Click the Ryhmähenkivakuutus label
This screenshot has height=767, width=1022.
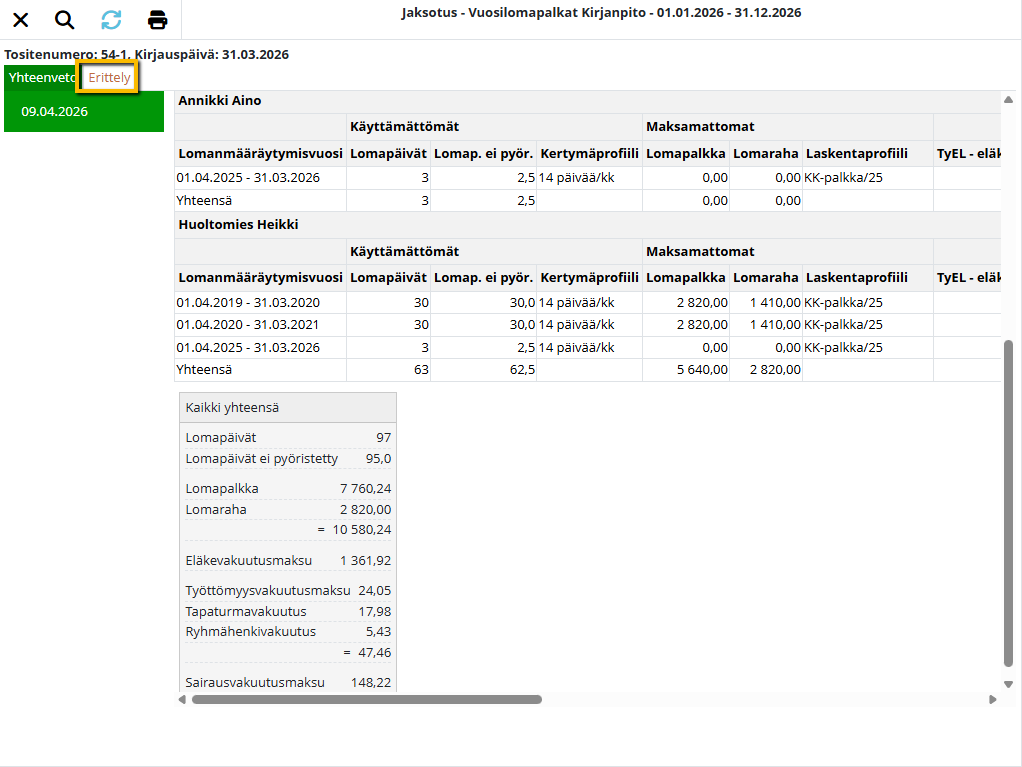(250, 631)
